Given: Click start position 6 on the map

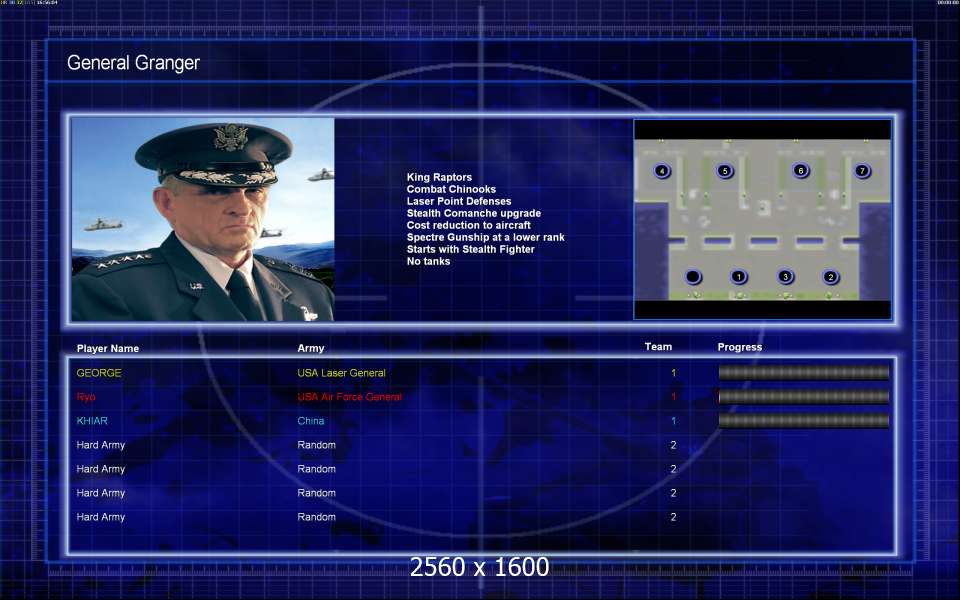Looking at the screenshot, I should [x=800, y=171].
